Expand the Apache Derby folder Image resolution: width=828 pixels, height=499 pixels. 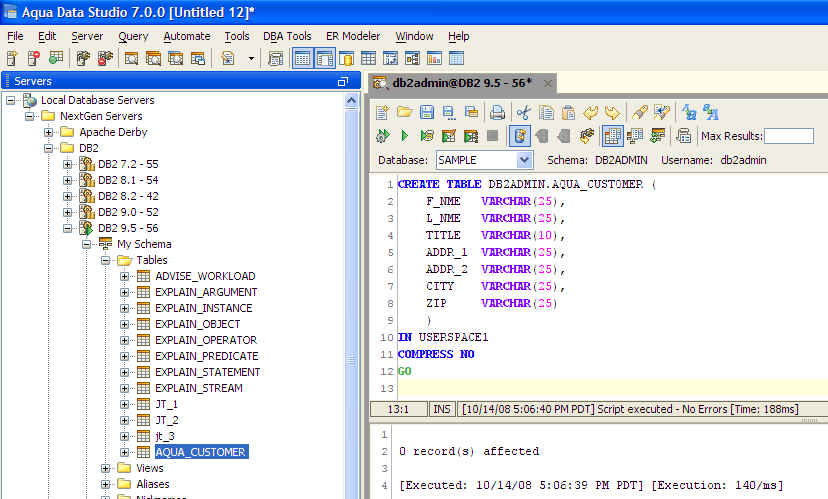[49, 132]
